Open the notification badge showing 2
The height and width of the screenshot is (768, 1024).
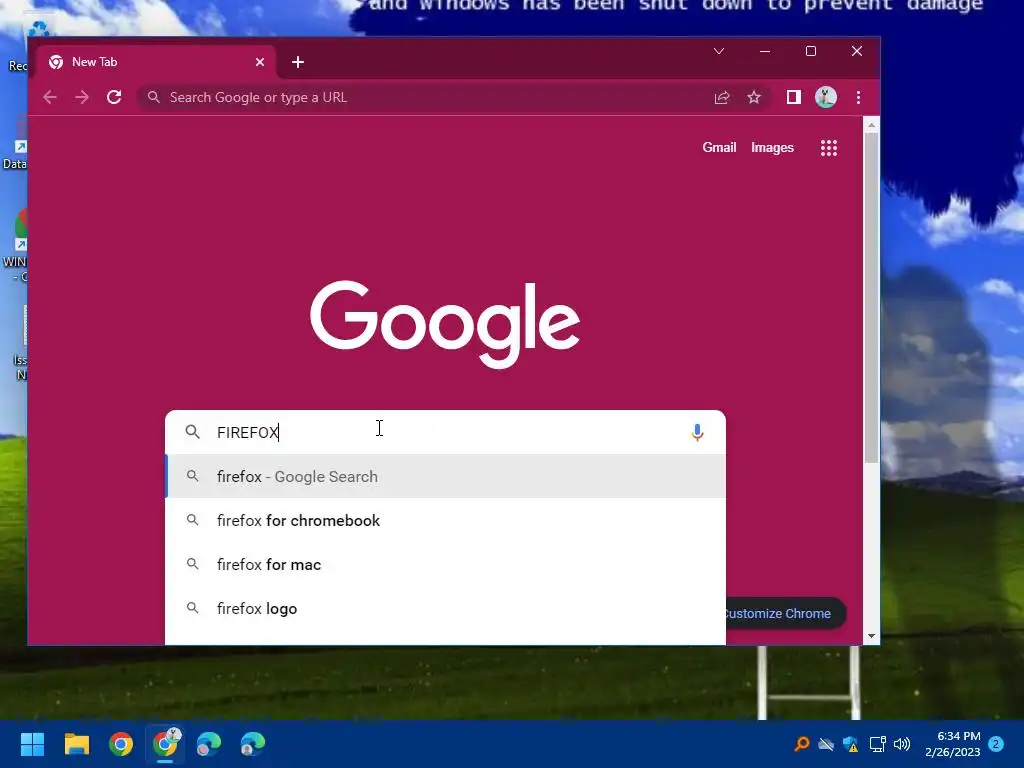click(x=996, y=744)
